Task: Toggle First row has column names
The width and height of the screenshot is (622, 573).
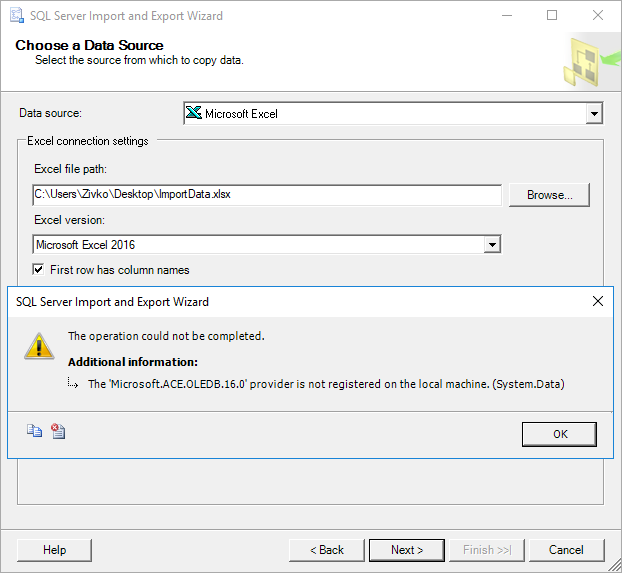Action: [39, 270]
